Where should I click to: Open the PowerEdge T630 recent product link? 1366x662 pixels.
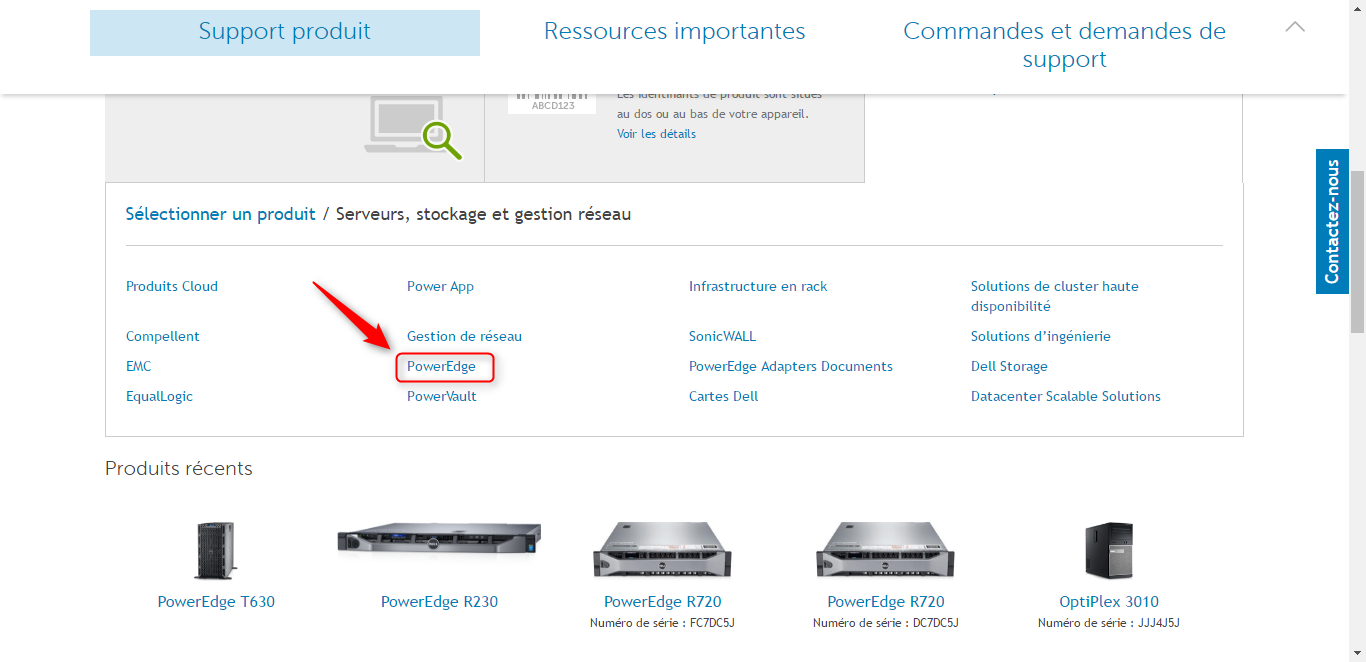tap(216, 602)
